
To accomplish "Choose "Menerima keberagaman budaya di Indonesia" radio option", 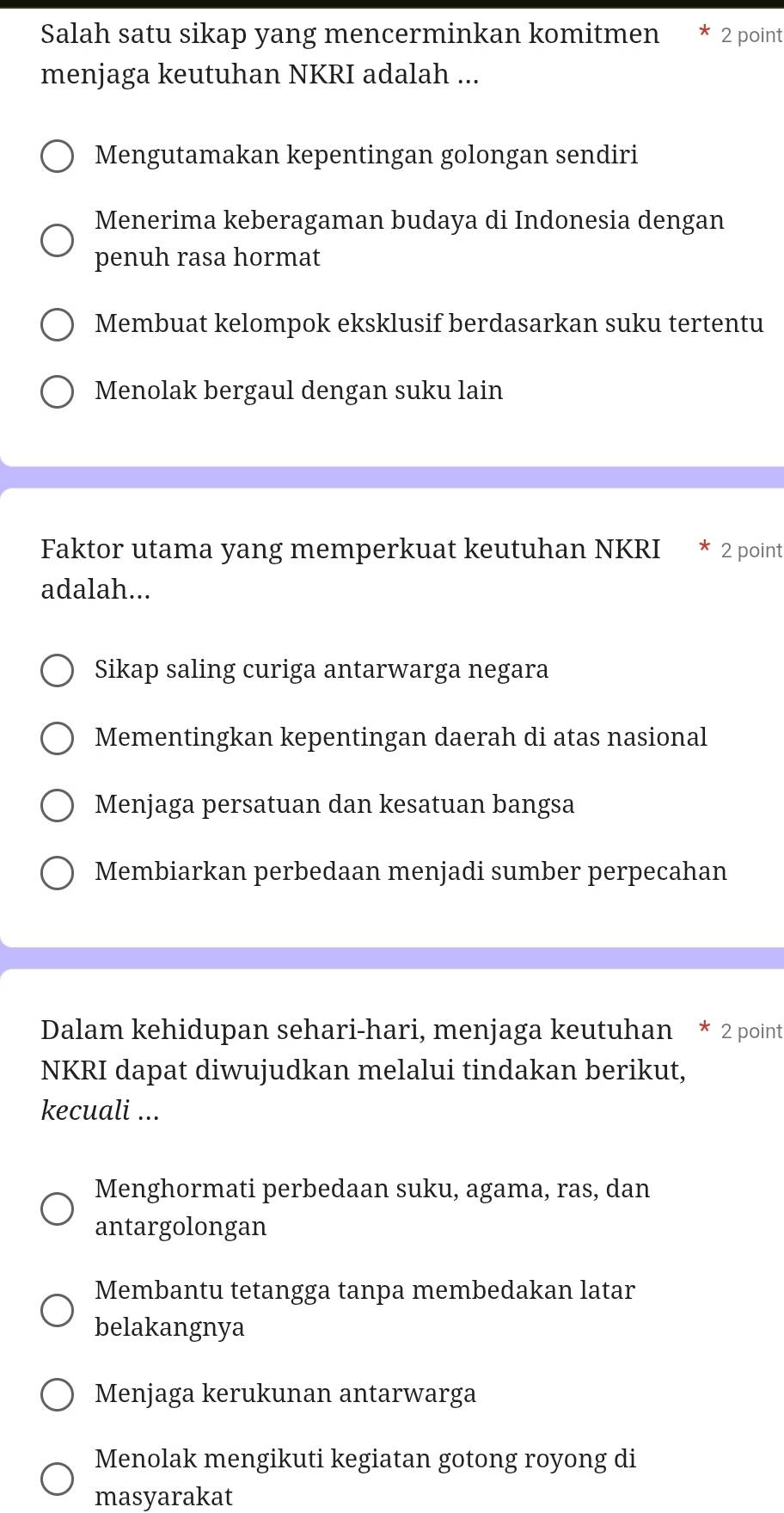I will 58,240.
